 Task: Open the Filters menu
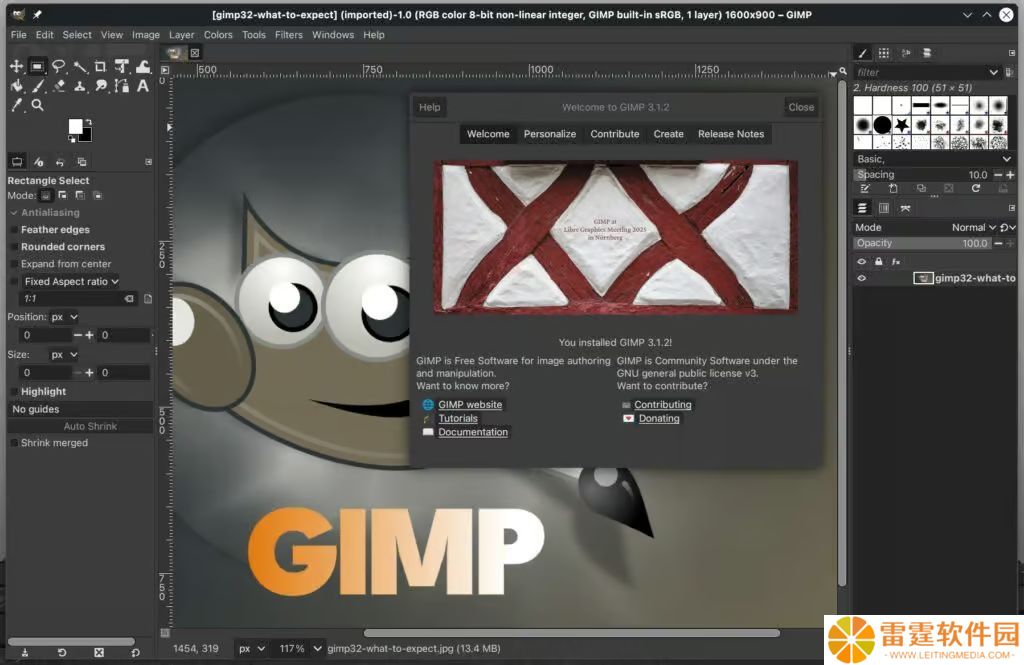(289, 35)
